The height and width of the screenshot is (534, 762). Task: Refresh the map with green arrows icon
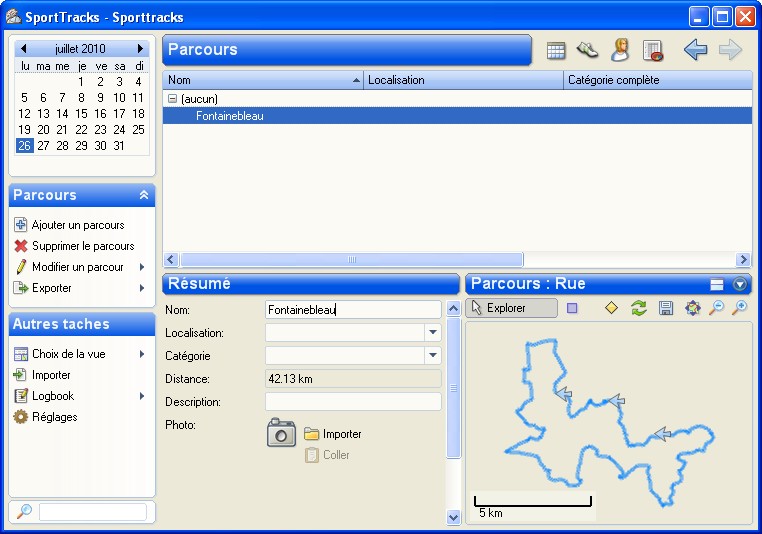tap(639, 308)
